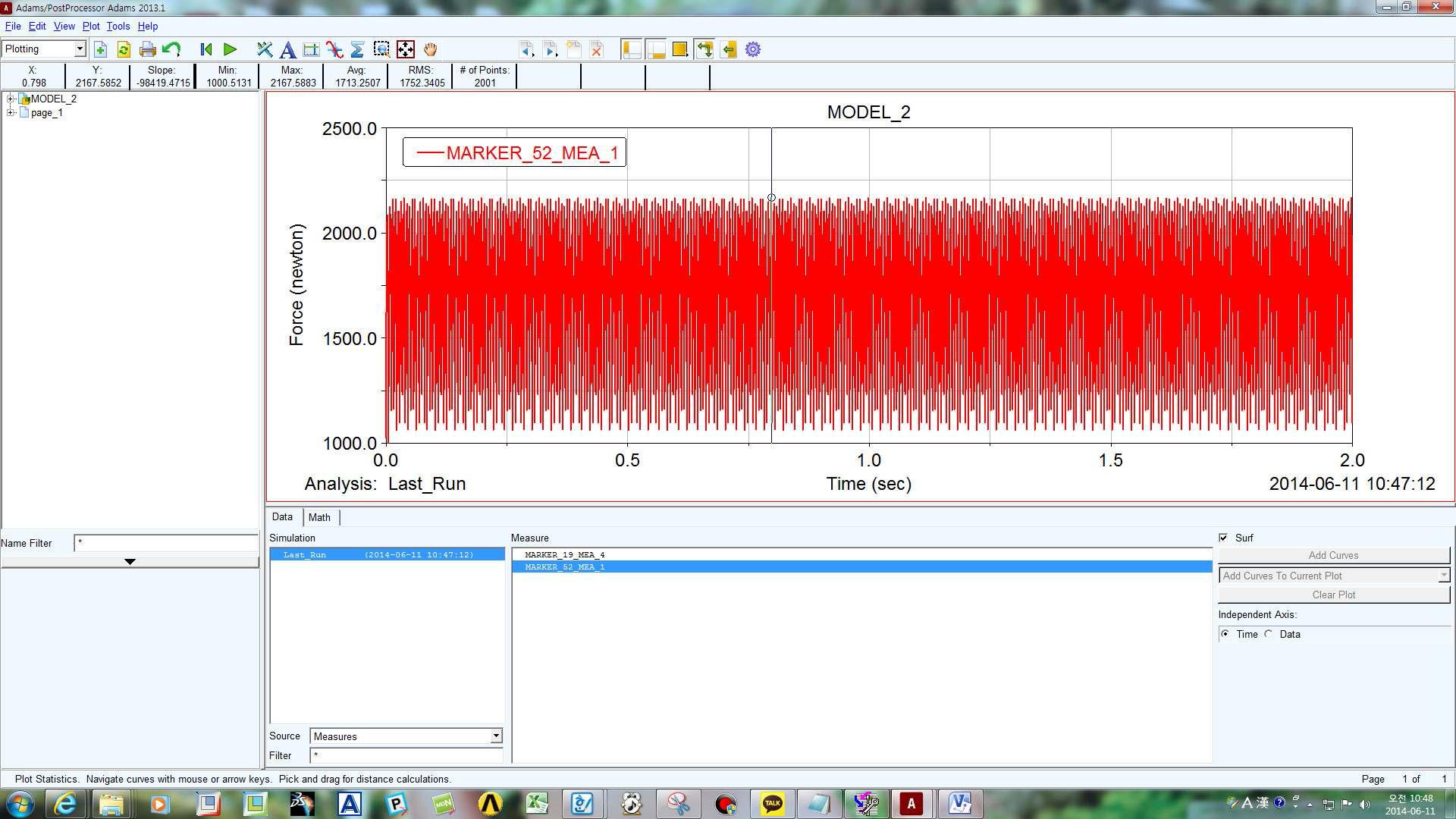Click the Print page icon
Image resolution: width=1456 pixels, height=819 pixels.
click(148, 50)
